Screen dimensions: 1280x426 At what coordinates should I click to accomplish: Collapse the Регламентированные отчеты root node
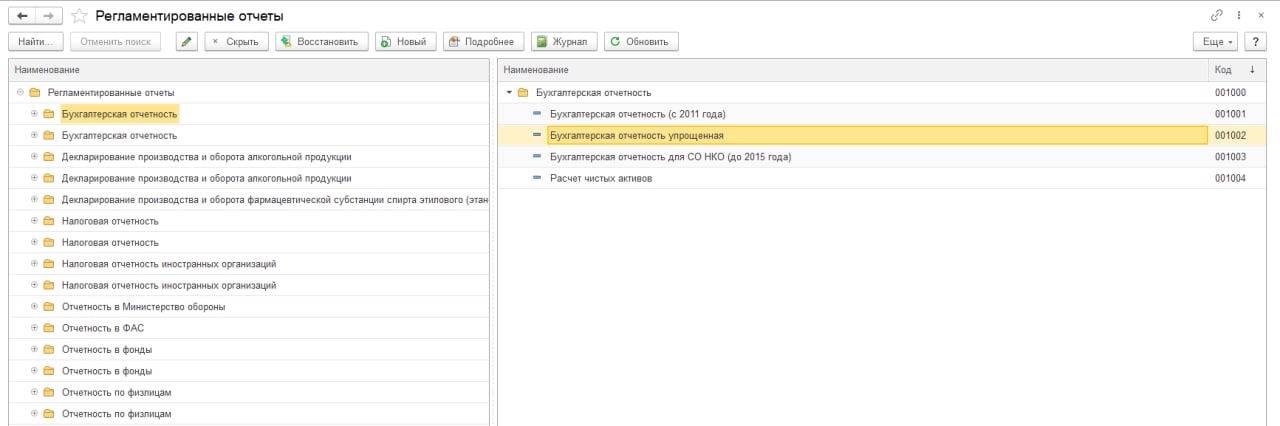click(20, 93)
